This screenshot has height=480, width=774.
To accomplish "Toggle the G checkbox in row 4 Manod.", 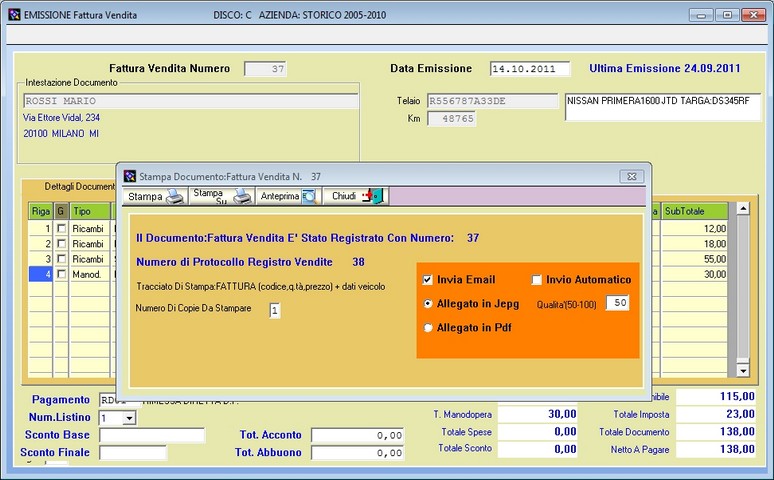I will pos(61,274).
